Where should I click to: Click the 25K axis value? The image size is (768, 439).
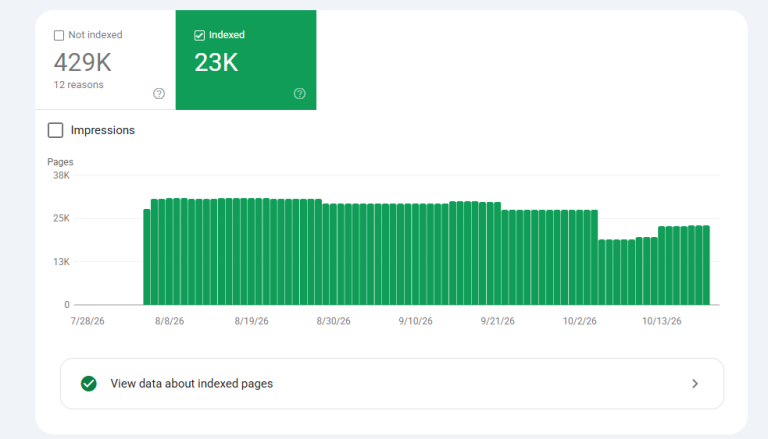click(62, 219)
